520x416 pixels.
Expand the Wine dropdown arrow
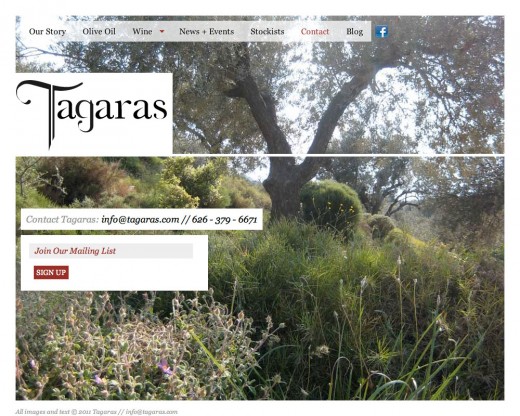coord(162,31)
